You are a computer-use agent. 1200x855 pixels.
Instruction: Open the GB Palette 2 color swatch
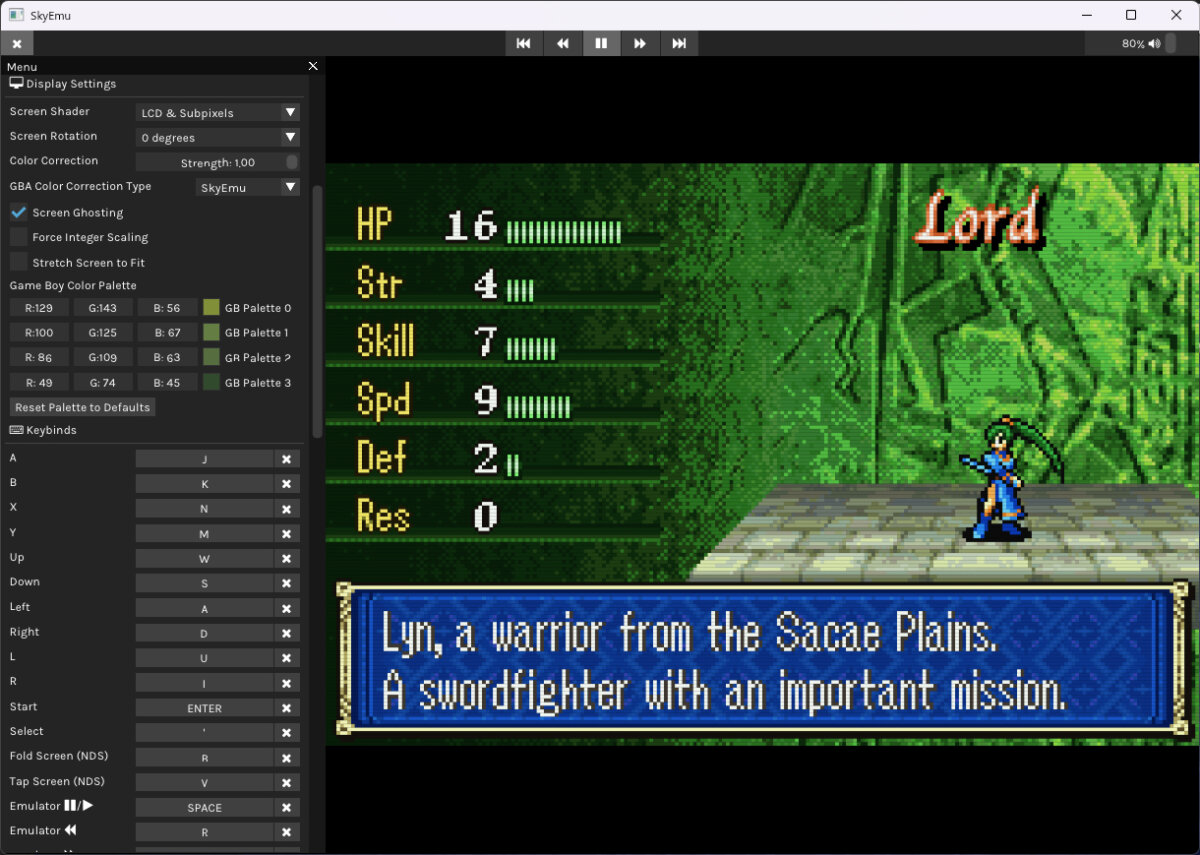click(x=211, y=357)
